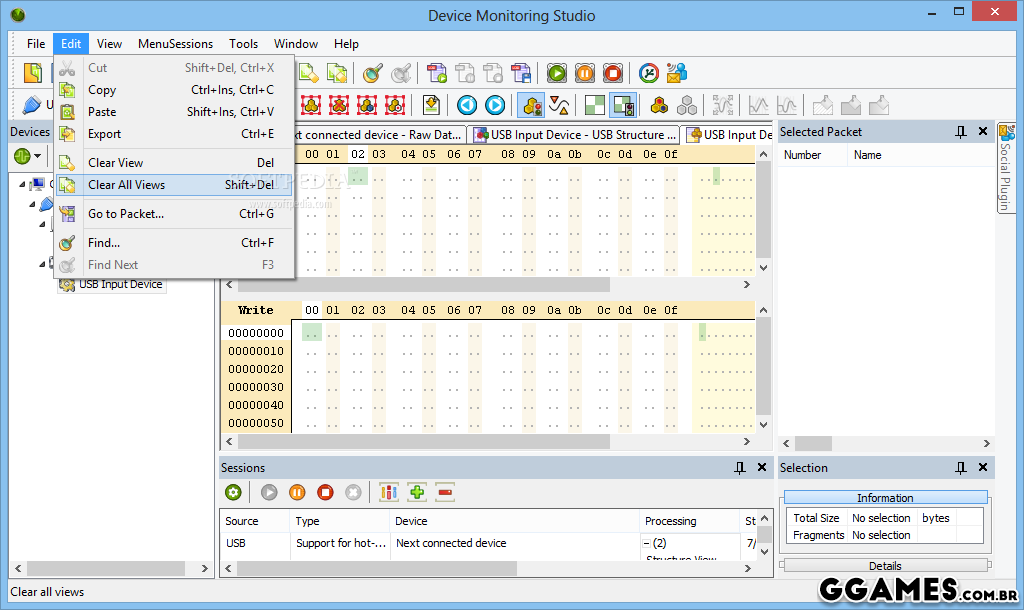
Task: Click the red Stop icon in main toolbar
Action: point(613,73)
